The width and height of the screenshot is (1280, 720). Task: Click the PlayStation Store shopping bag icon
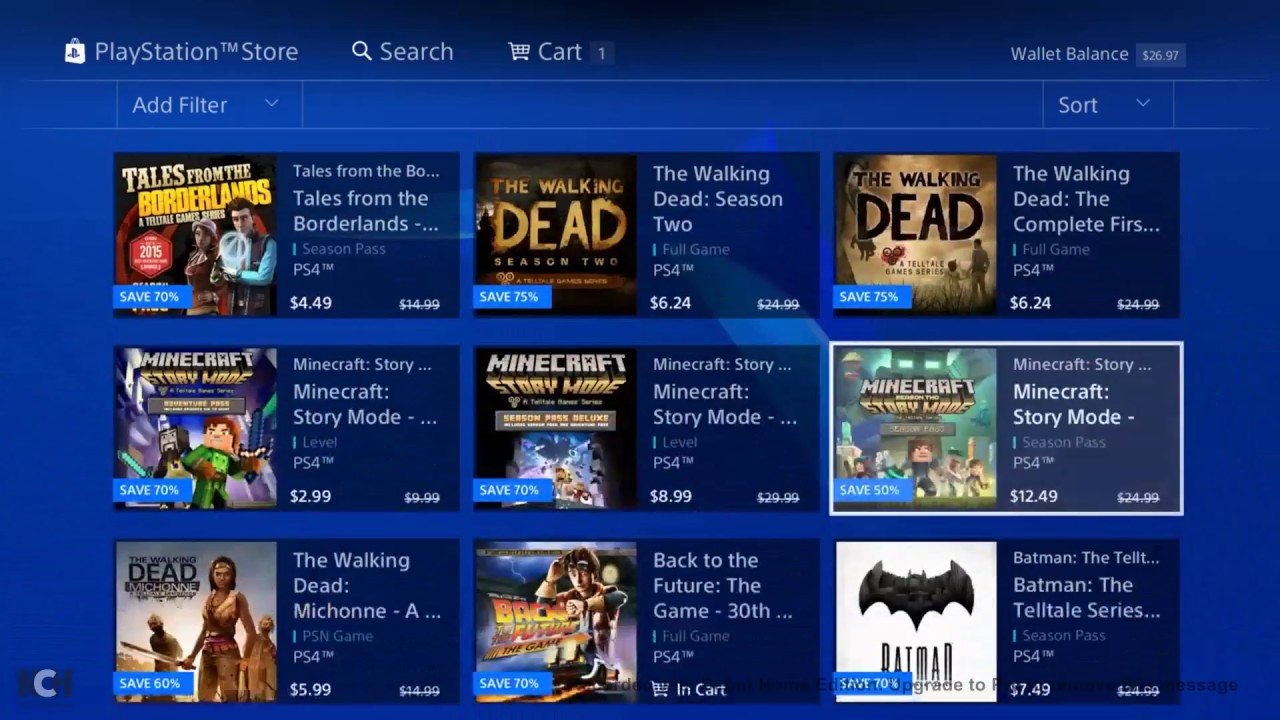point(75,52)
